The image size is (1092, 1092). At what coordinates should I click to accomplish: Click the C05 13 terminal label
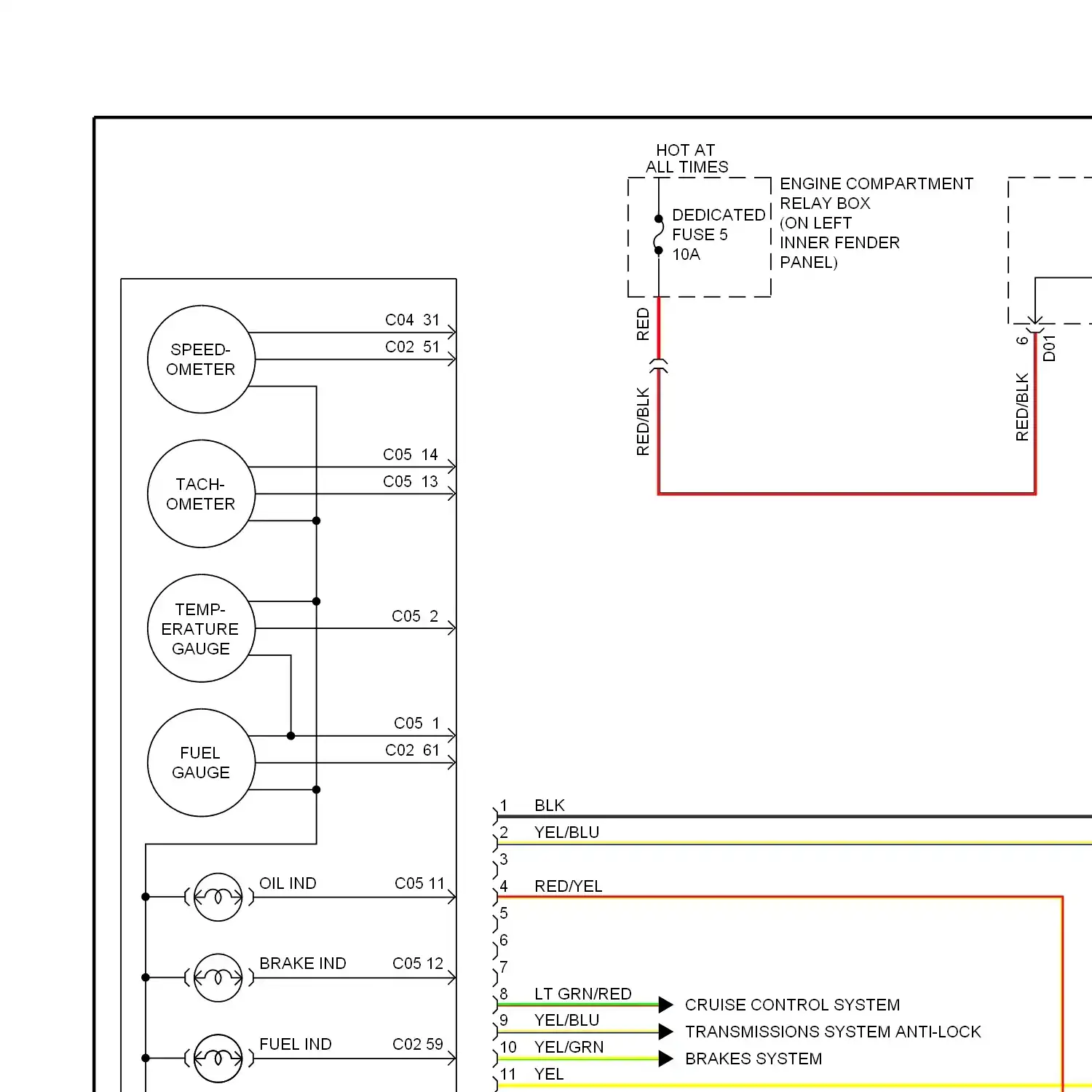411,481
